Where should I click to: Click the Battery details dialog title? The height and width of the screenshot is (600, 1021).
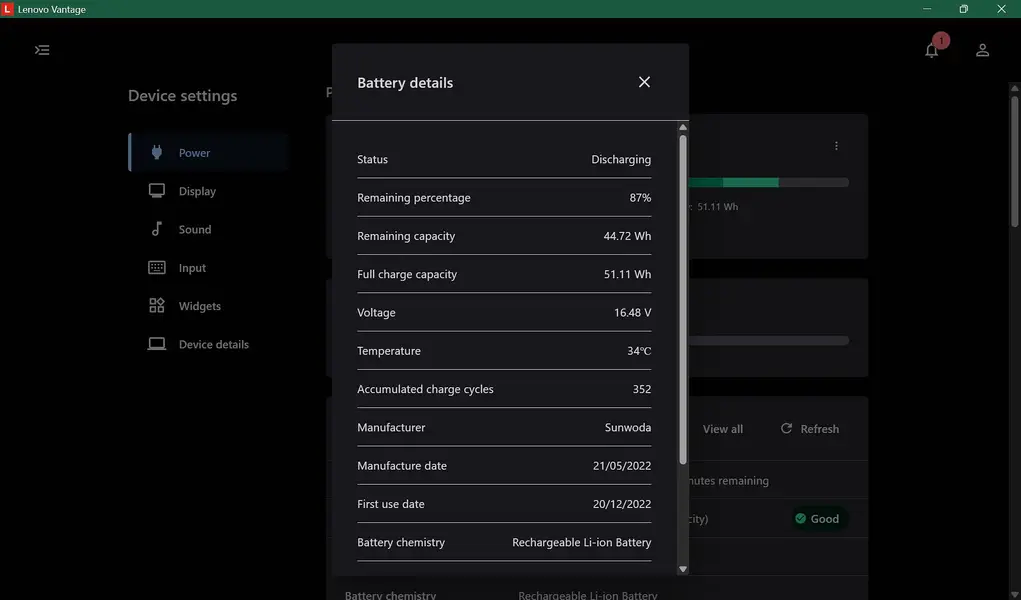point(405,83)
